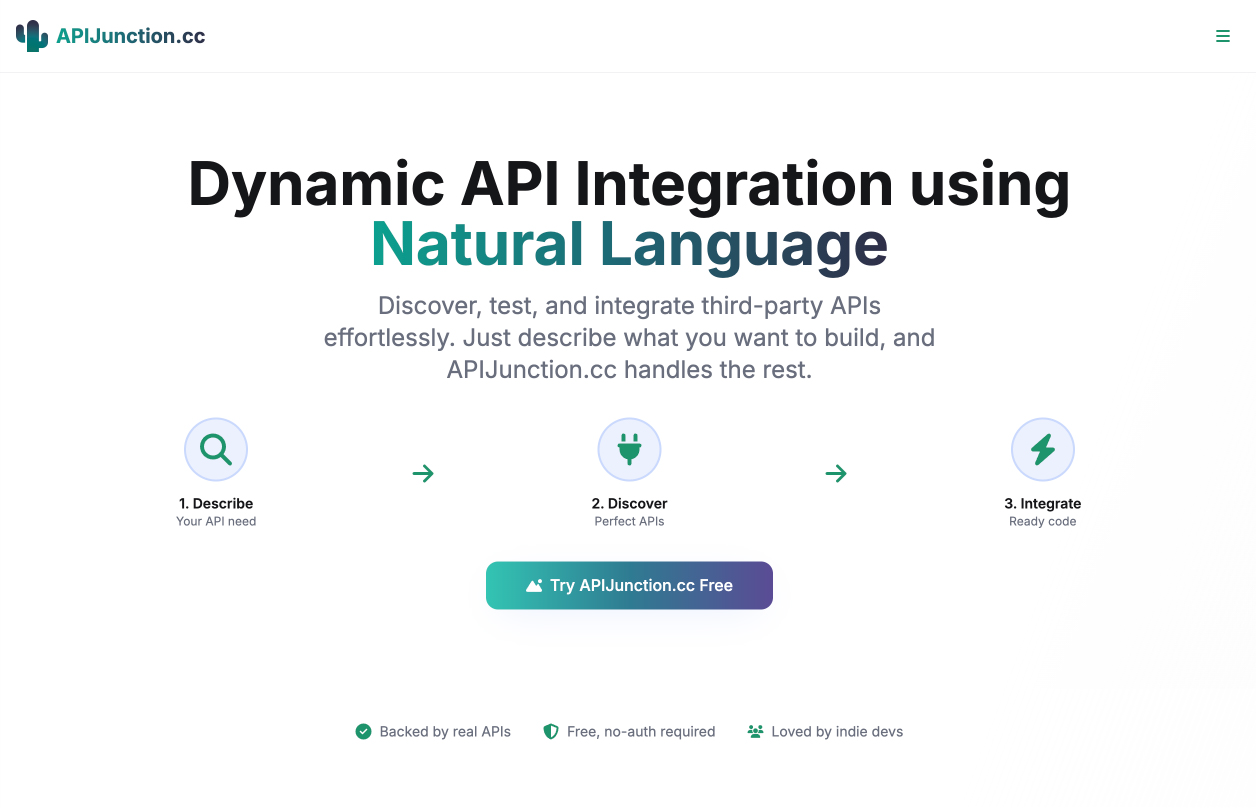Click the "Free, no-auth required" text
1257x808 pixels.
point(641,732)
